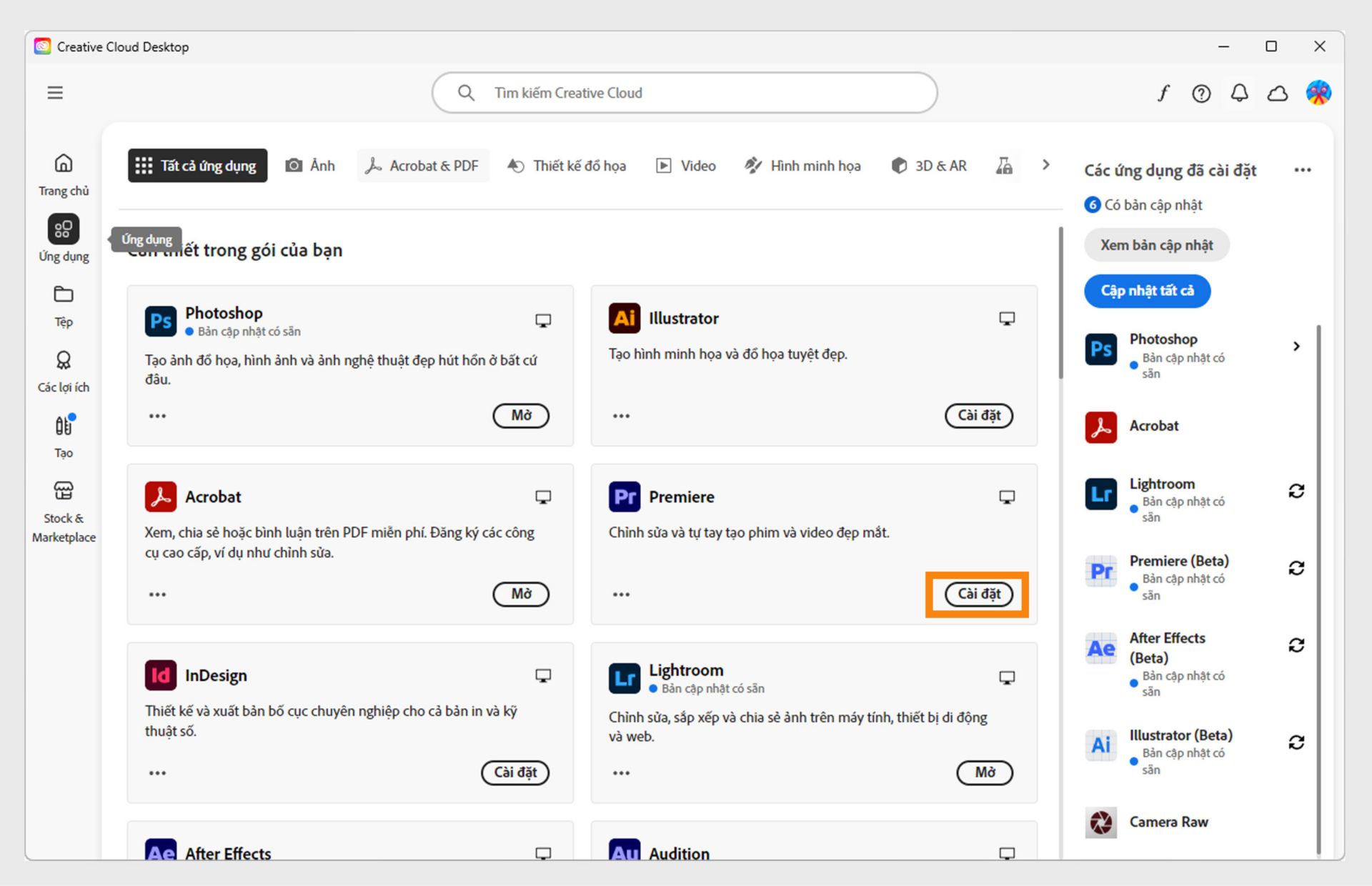Show more category tabs with right chevron
Screen dimensions: 1372x886
(1045, 165)
